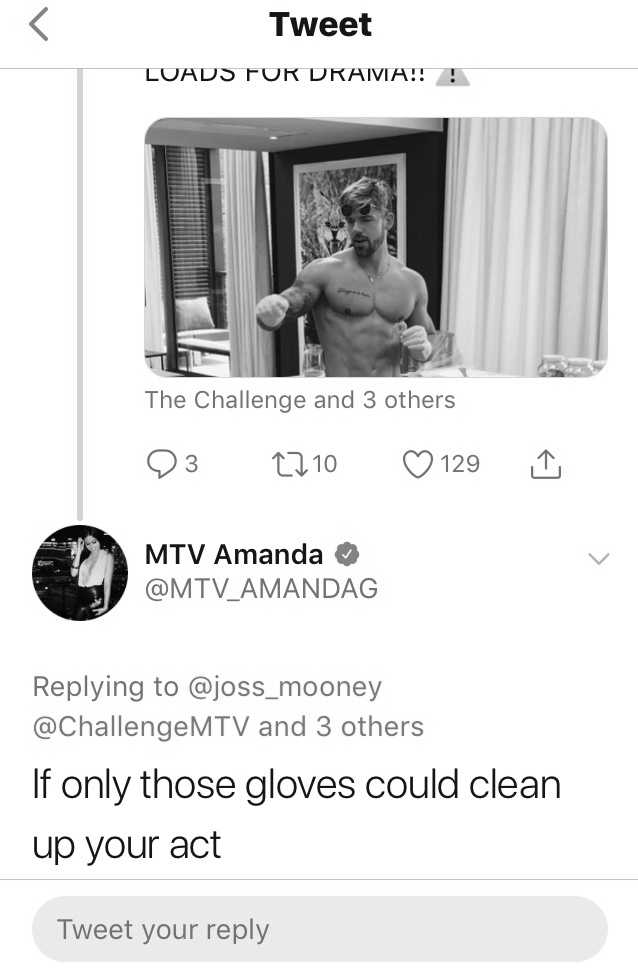Tap the Tweet header title
Screen dimensions: 638x968
coord(320,25)
